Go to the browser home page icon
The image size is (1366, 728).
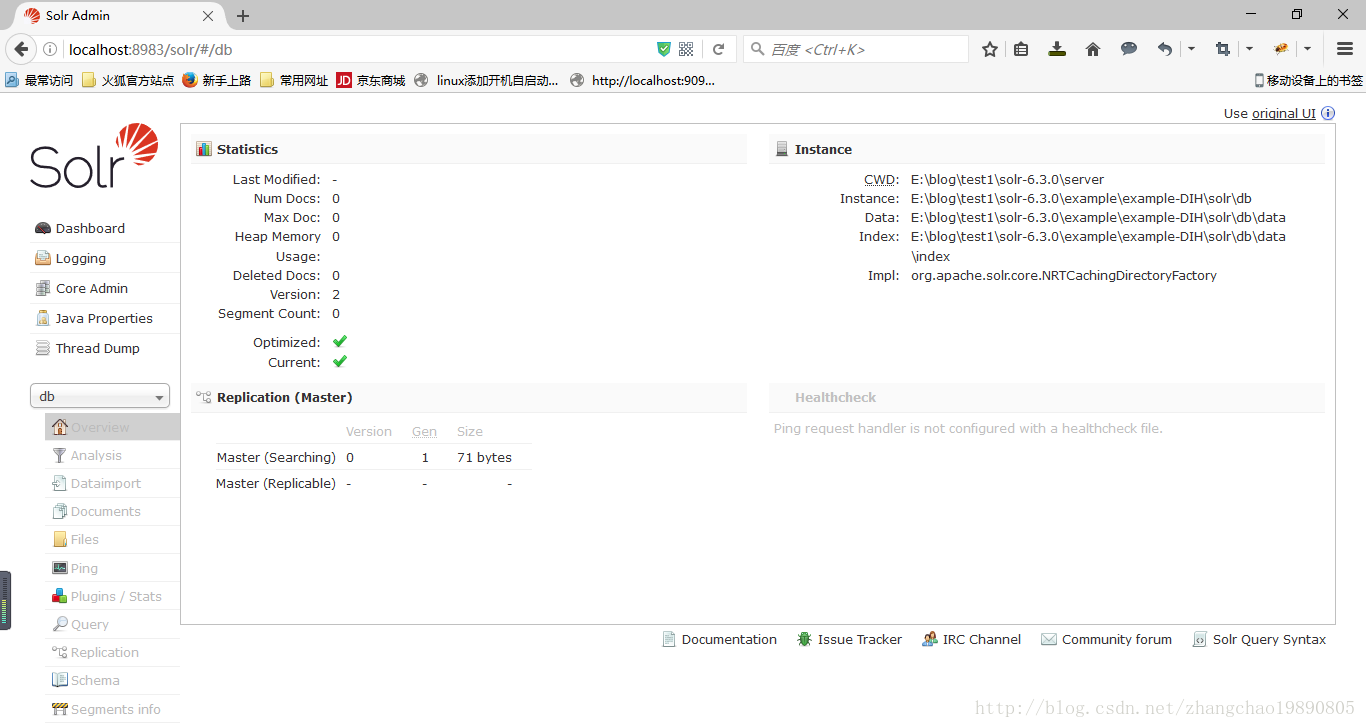1093,49
